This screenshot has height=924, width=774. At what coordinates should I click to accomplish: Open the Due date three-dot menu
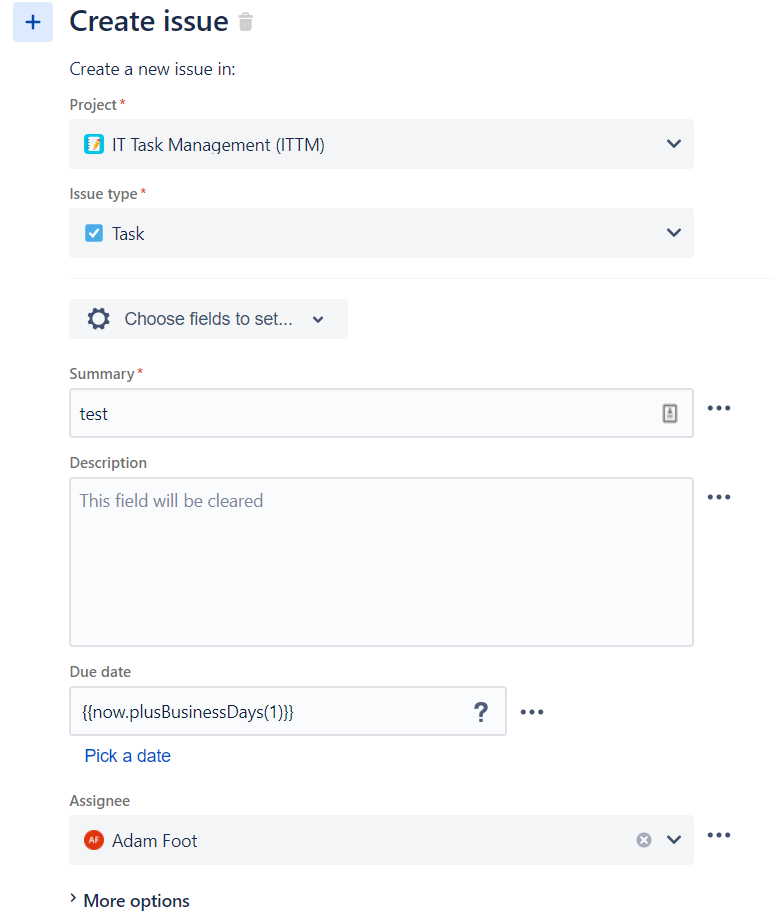[x=532, y=712]
